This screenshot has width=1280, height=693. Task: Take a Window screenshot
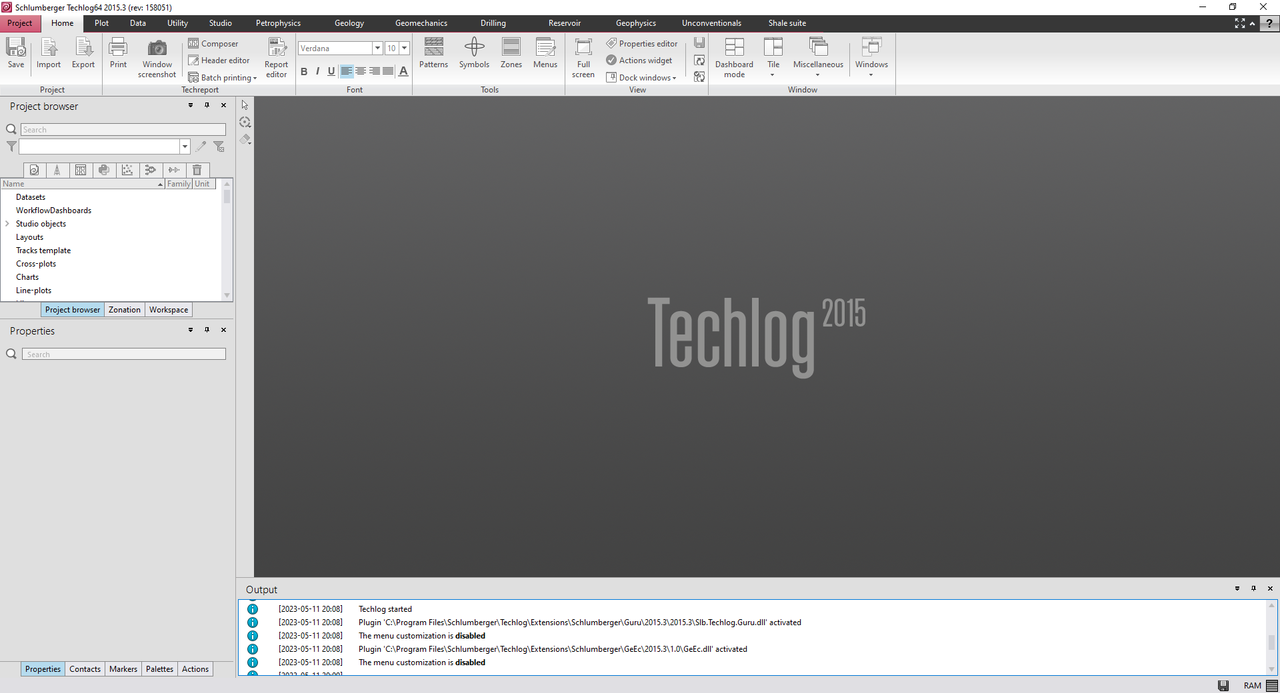pyautogui.click(x=157, y=58)
